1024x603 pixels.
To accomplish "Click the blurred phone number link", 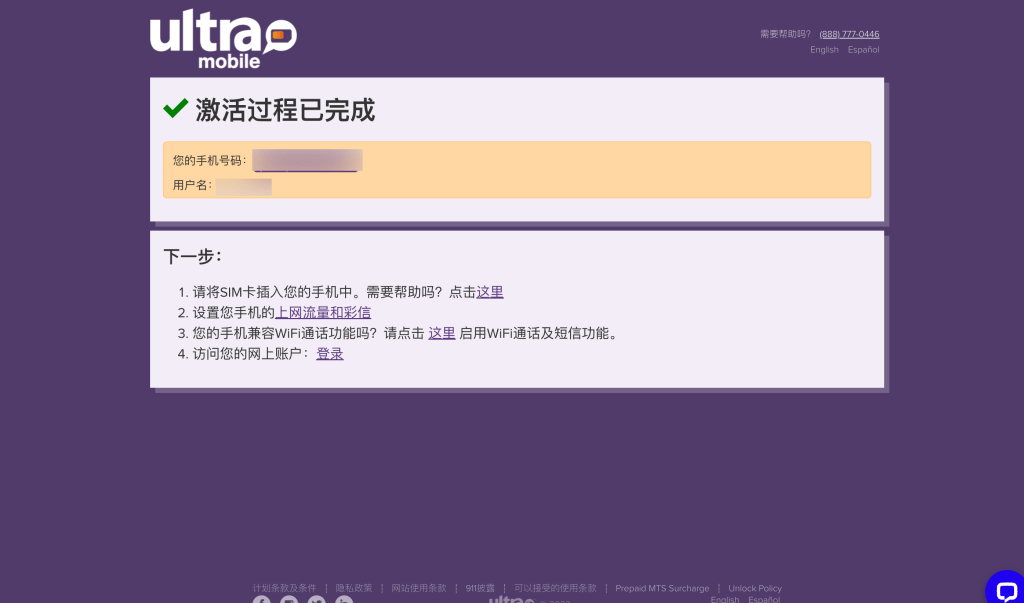I will click(307, 161).
